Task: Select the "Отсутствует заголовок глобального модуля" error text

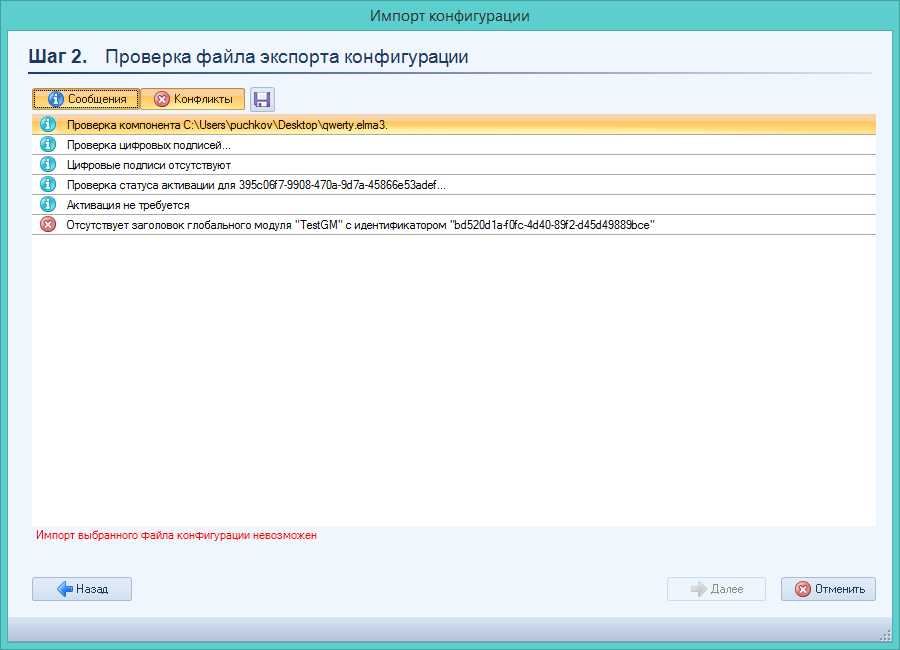Action: coord(360,225)
